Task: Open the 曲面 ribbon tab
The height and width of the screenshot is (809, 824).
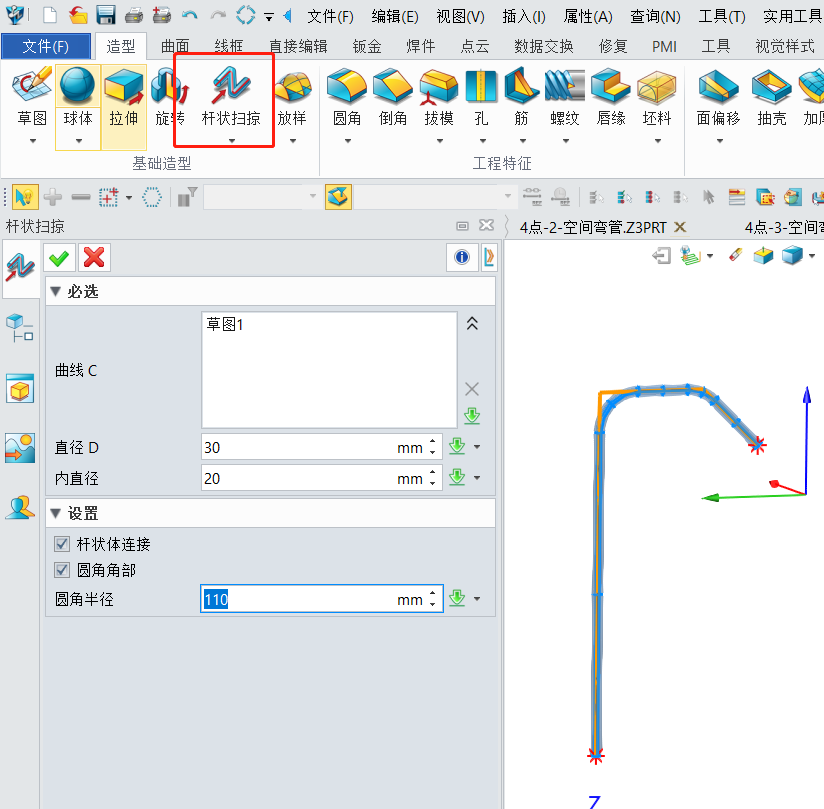Action: [x=175, y=46]
